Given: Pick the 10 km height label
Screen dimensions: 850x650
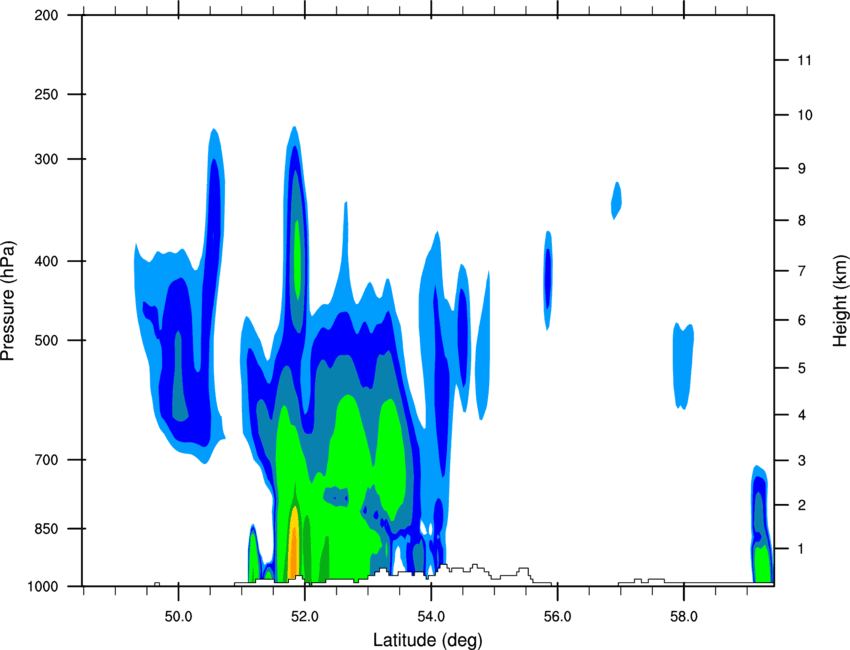Looking at the screenshot, I should [805, 115].
